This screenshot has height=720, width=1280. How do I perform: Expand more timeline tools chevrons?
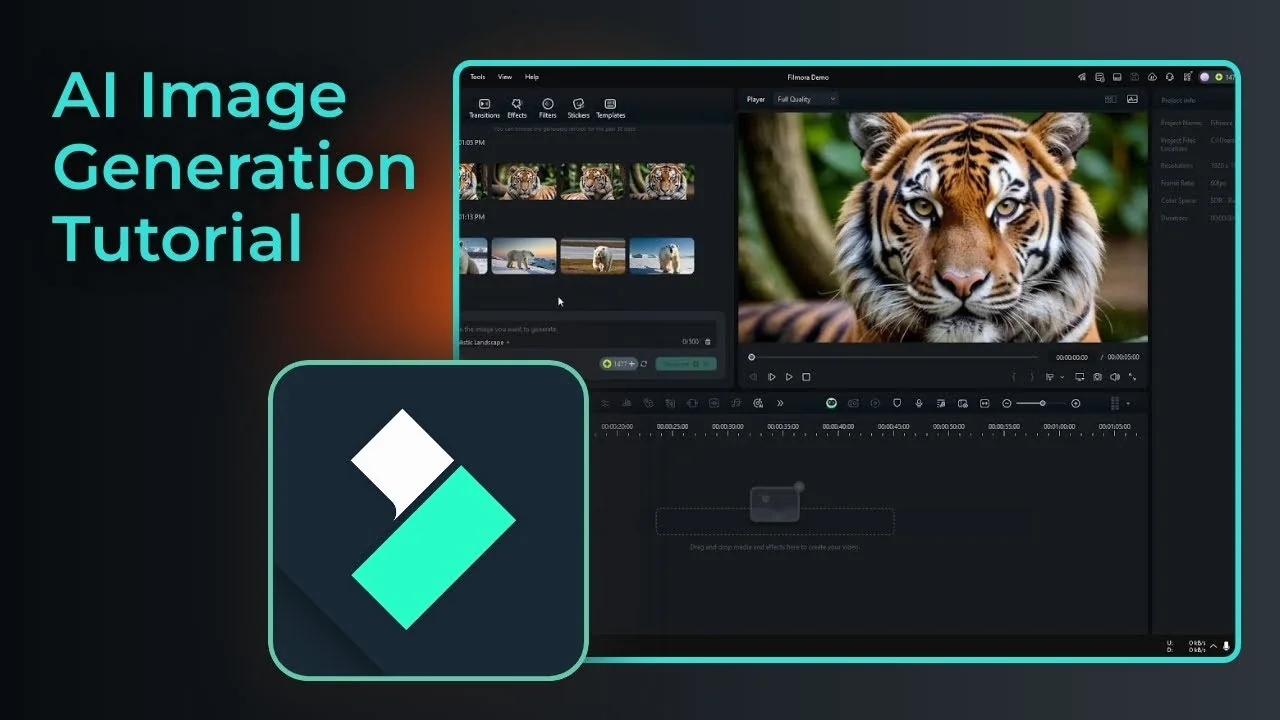780,403
